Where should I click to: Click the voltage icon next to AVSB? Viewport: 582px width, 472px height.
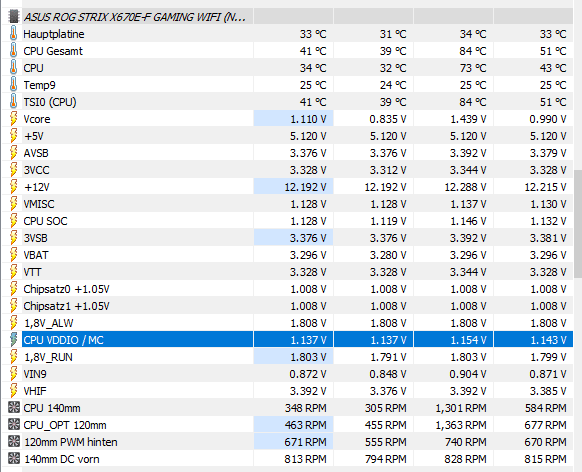(14, 153)
